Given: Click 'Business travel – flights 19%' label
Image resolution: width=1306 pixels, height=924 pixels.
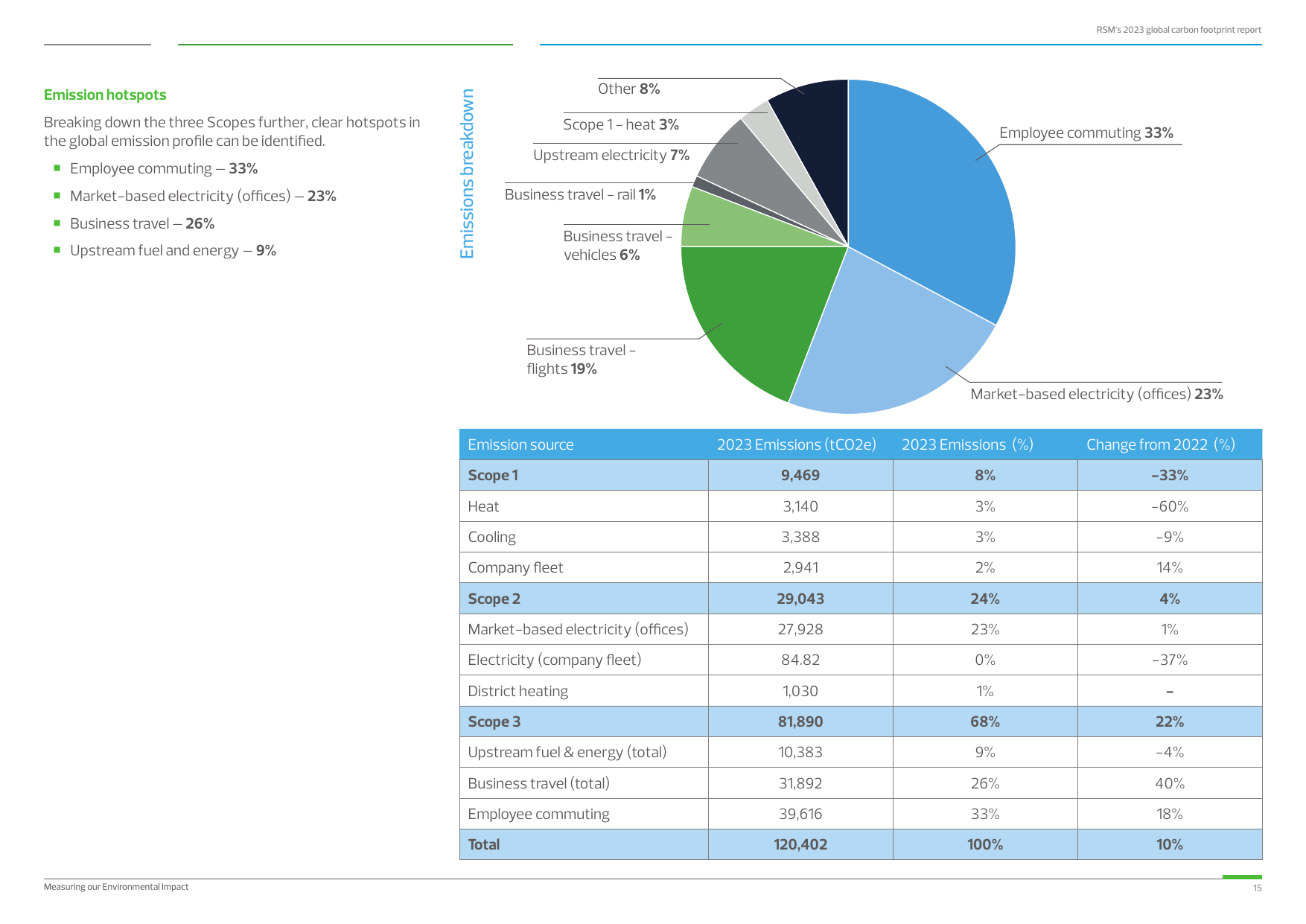Looking at the screenshot, I should (581, 359).
